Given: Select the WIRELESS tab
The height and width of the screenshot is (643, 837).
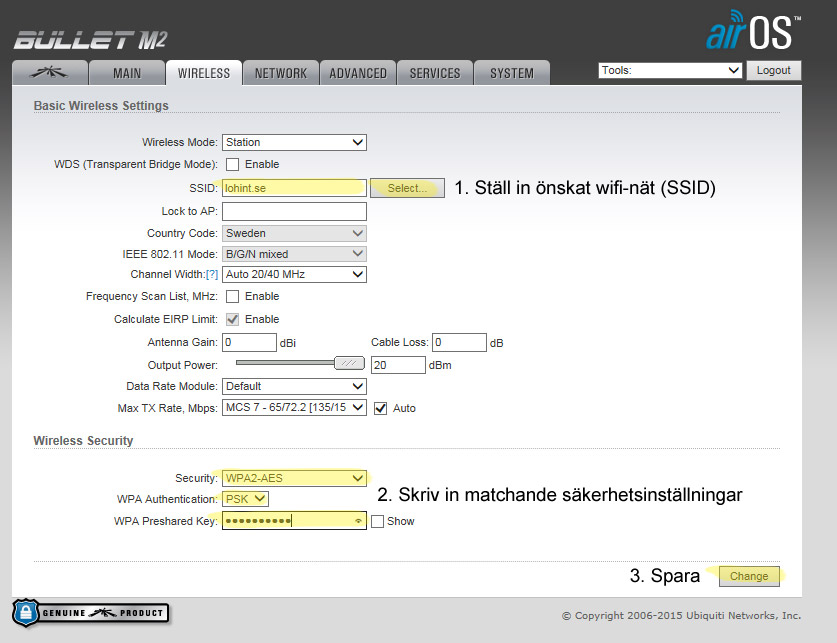Looking at the screenshot, I should (204, 73).
